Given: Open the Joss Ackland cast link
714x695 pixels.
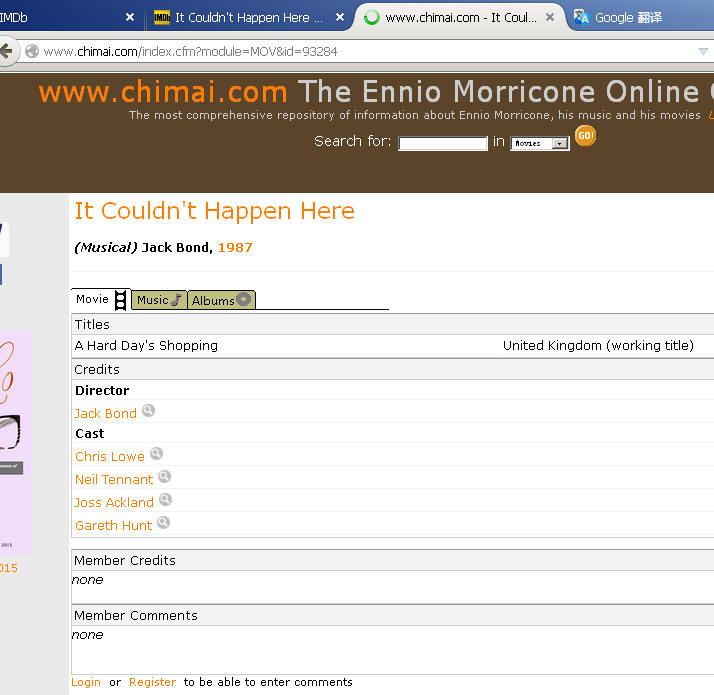Looking at the screenshot, I should pos(114,502).
